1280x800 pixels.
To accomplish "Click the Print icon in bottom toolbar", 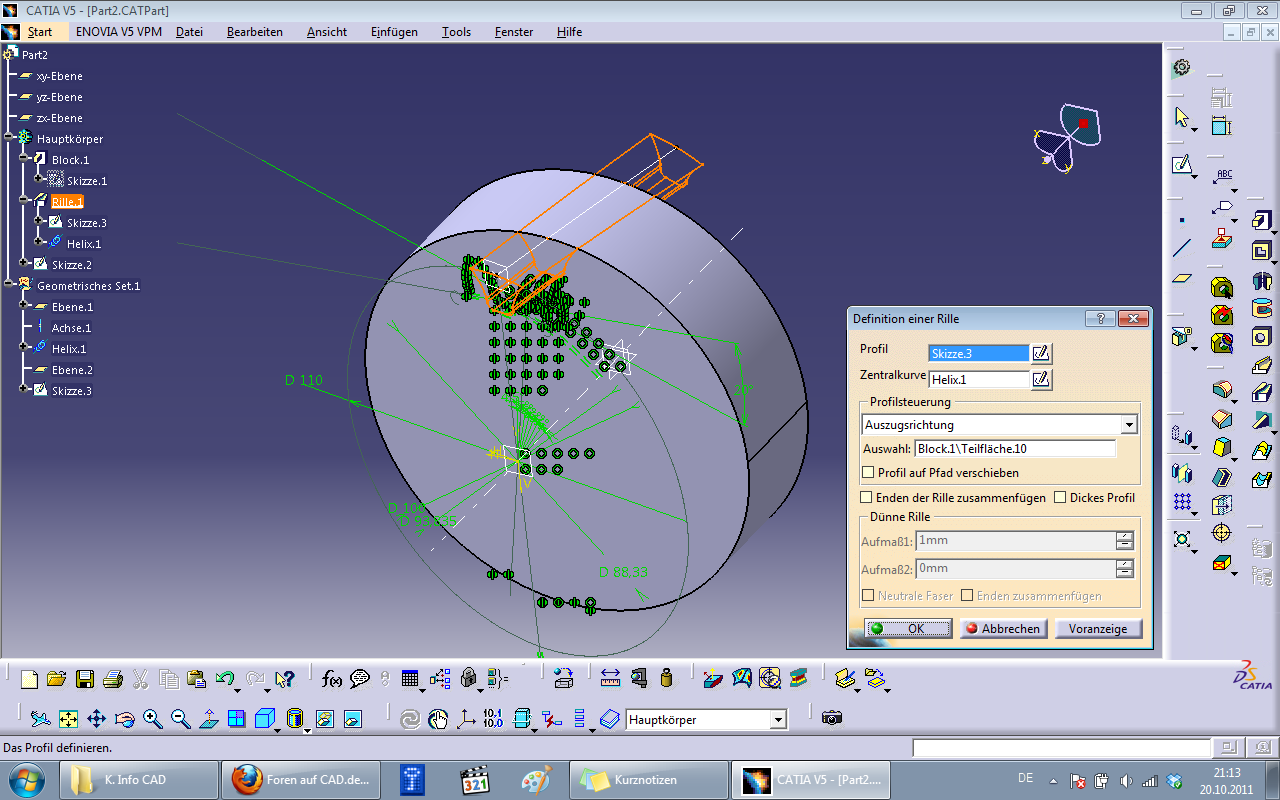I will pyautogui.click(x=113, y=680).
